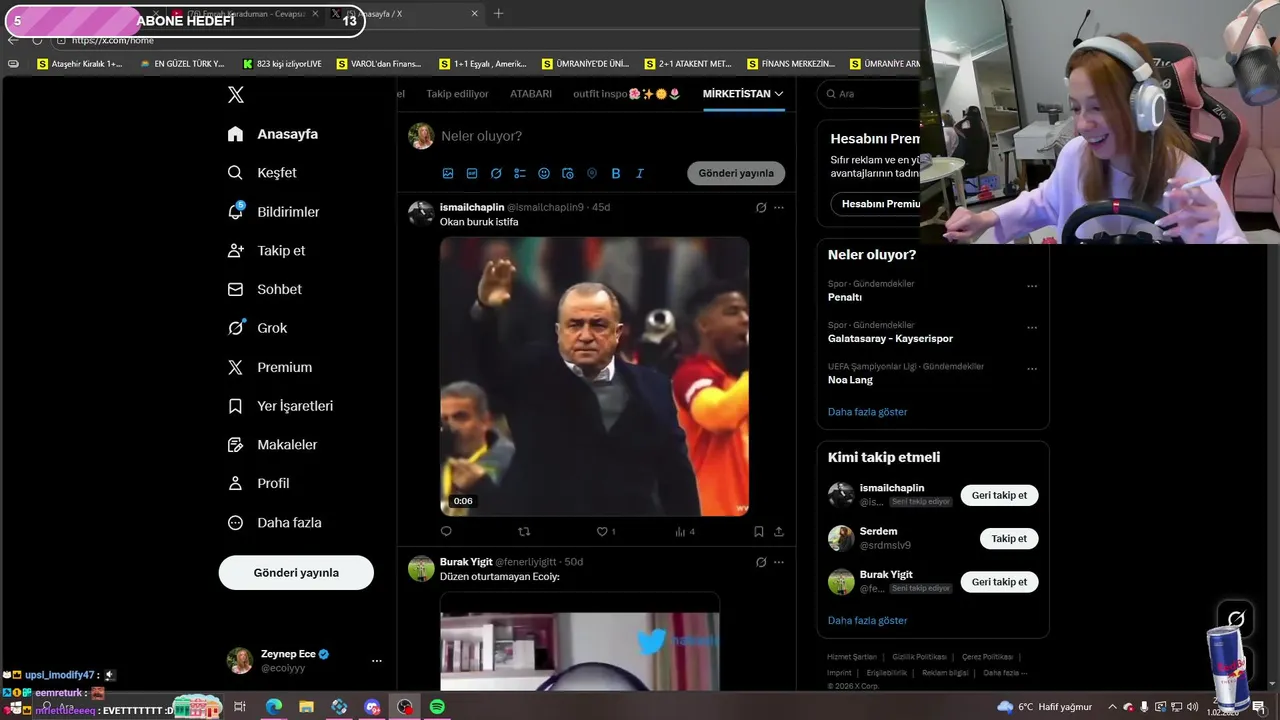1280x720 pixels.
Task: Open Takip et in sidebar
Action: 266,251
